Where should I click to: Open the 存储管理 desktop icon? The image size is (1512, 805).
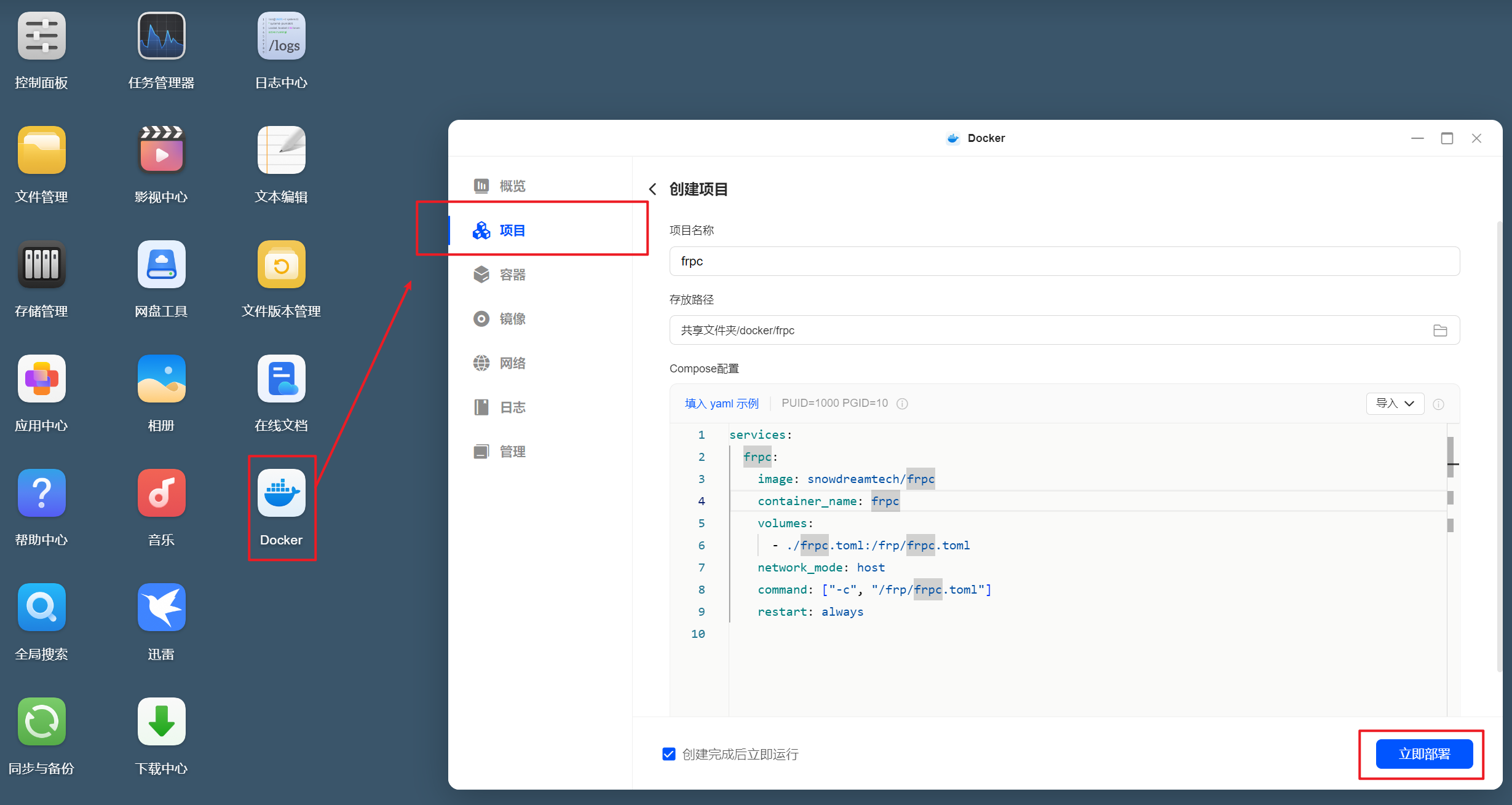tap(41, 264)
